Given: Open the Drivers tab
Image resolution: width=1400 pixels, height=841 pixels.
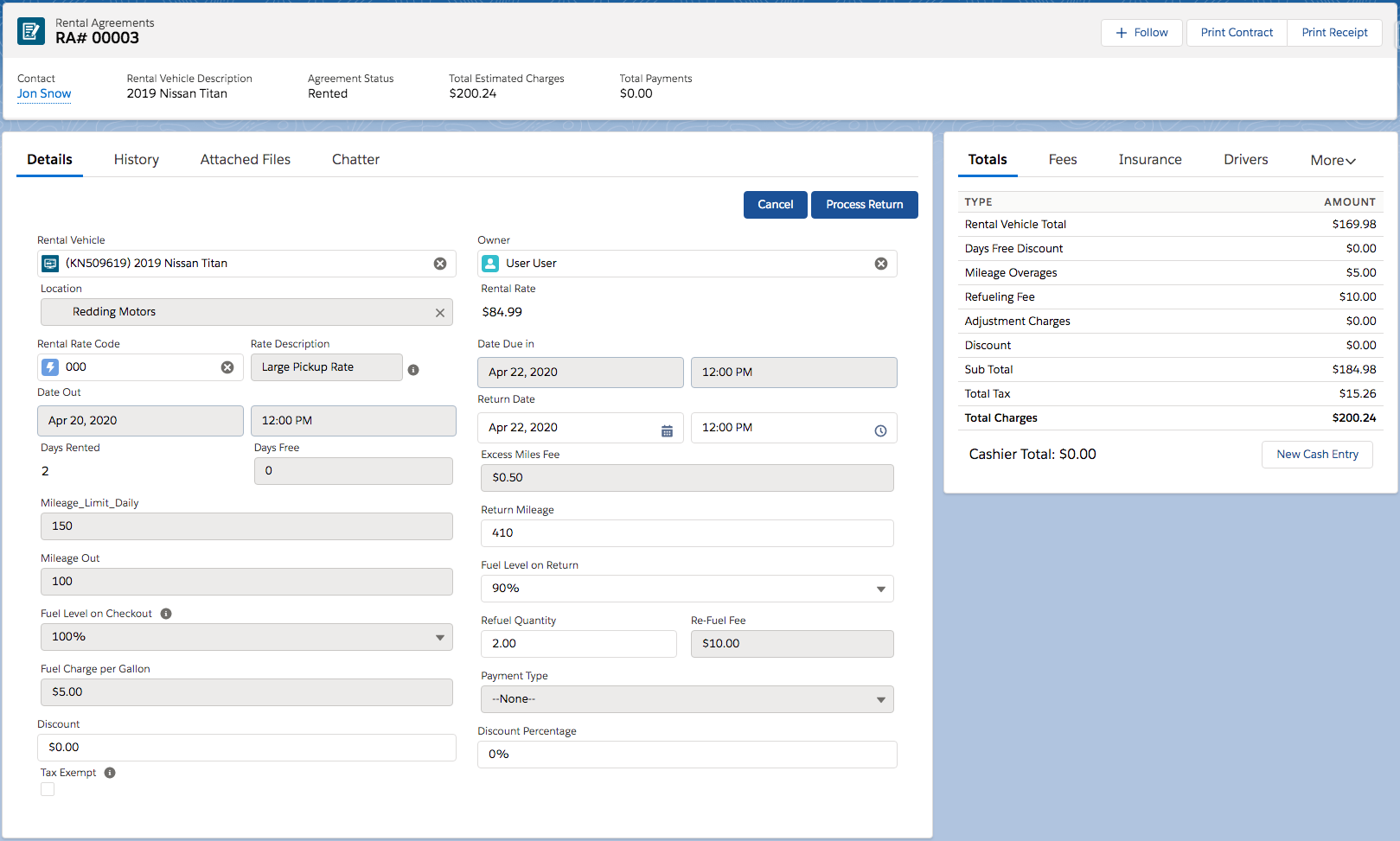Looking at the screenshot, I should click(x=1246, y=159).
